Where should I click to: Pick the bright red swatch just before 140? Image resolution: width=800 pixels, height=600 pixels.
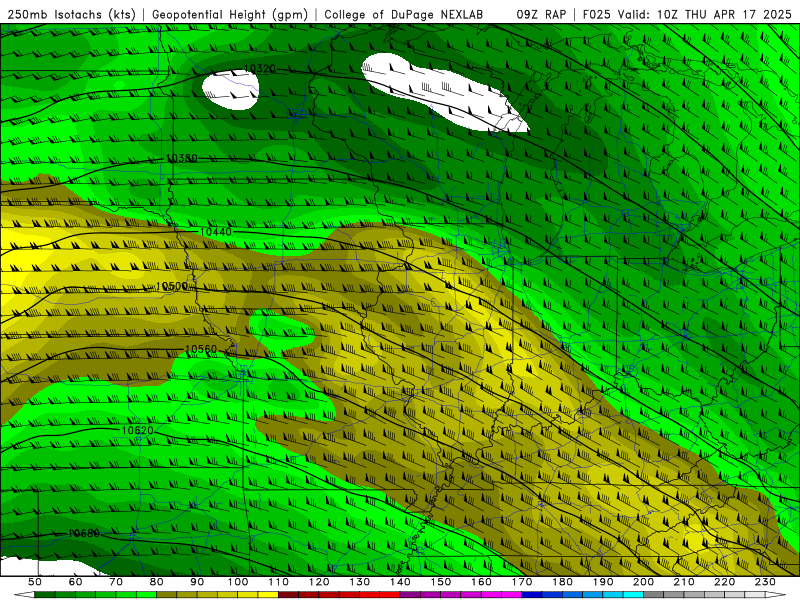(390, 595)
